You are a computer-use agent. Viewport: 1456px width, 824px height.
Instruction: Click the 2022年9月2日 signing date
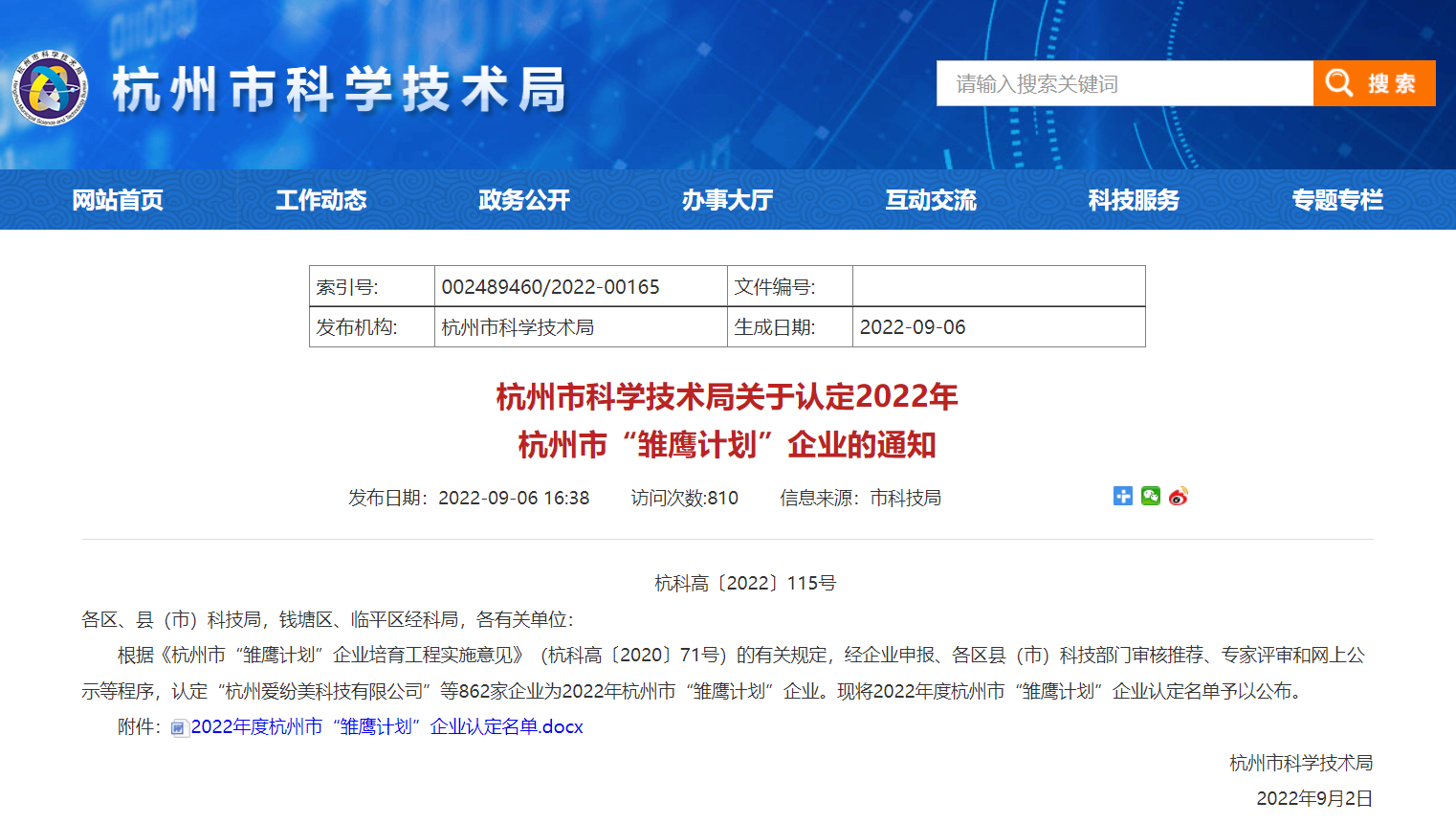1314,799
